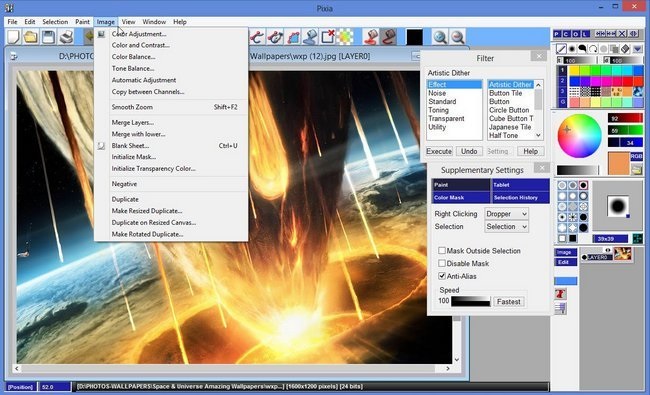Select the red paint bucket fill icon
Screen dimensions: 650x395
(371, 37)
